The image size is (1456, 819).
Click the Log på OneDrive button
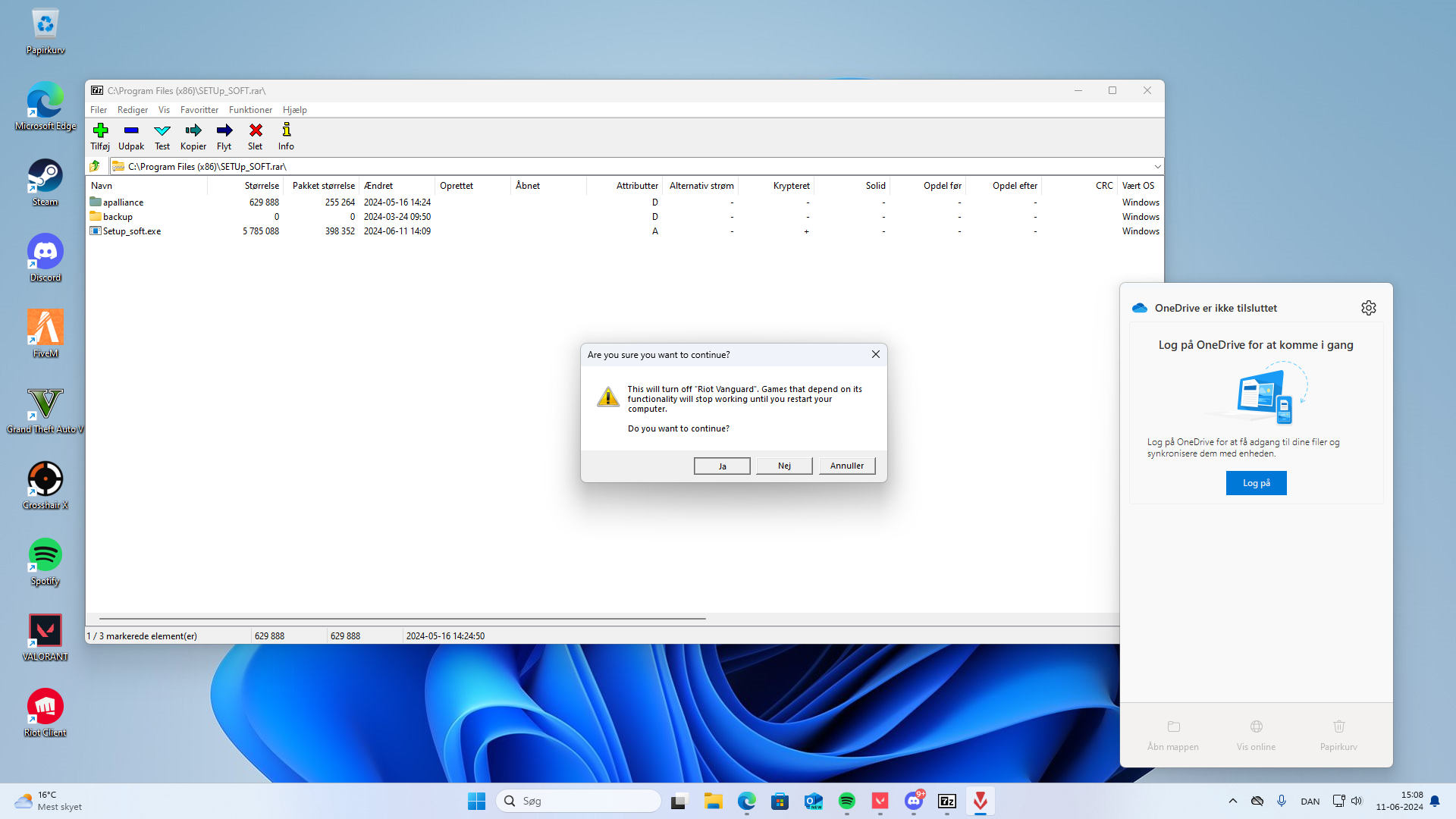1256,483
